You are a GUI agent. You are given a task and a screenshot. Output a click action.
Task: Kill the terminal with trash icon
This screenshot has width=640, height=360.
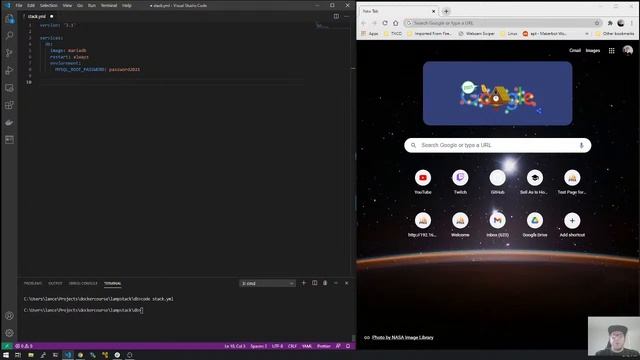coord(325,283)
